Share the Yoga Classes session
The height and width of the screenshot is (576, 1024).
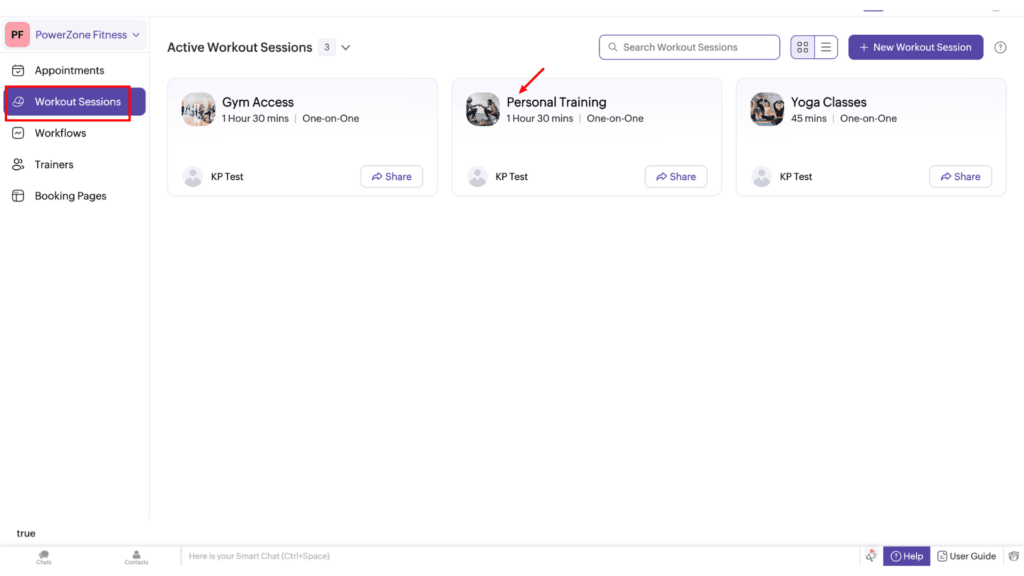tap(960, 176)
